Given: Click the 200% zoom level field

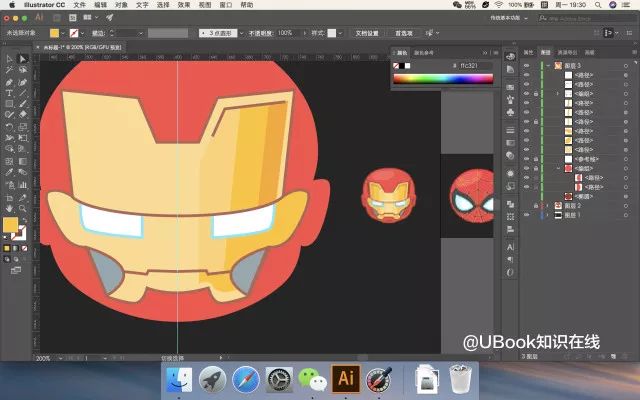Looking at the screenshot, I should click(x=45, y=358).
